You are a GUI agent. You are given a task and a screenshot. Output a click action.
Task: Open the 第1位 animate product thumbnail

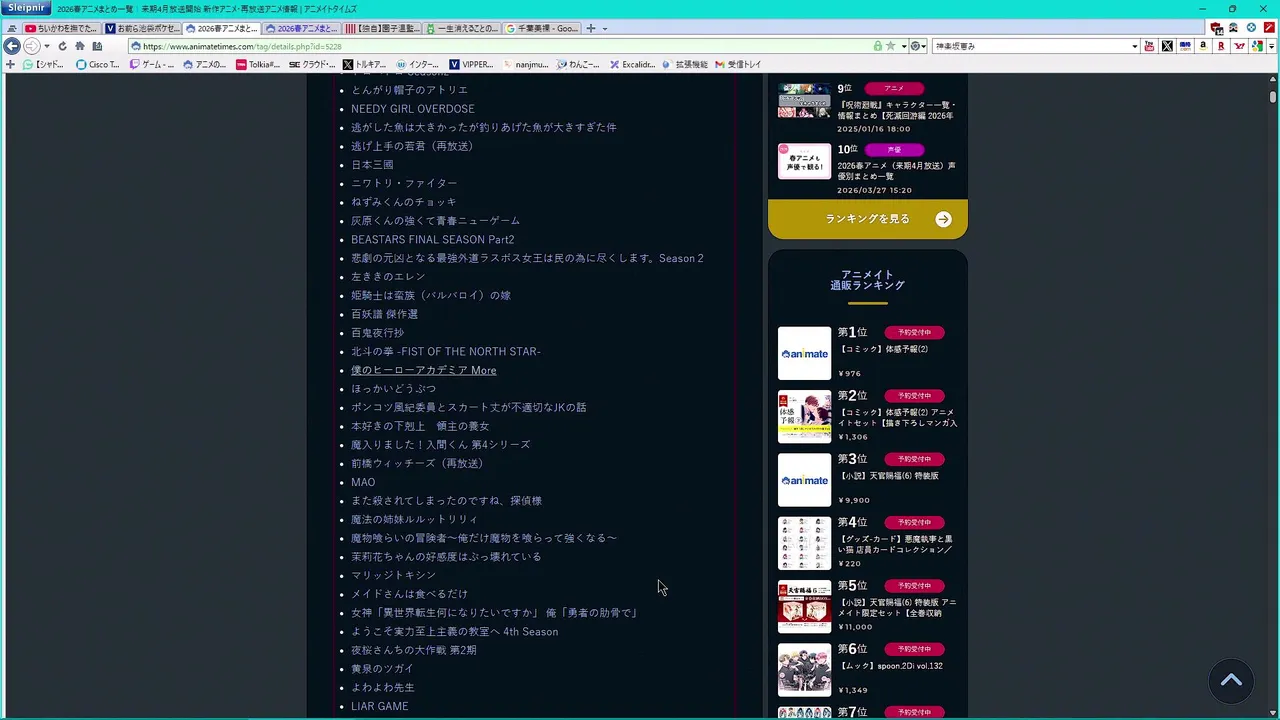pos(804,353)
